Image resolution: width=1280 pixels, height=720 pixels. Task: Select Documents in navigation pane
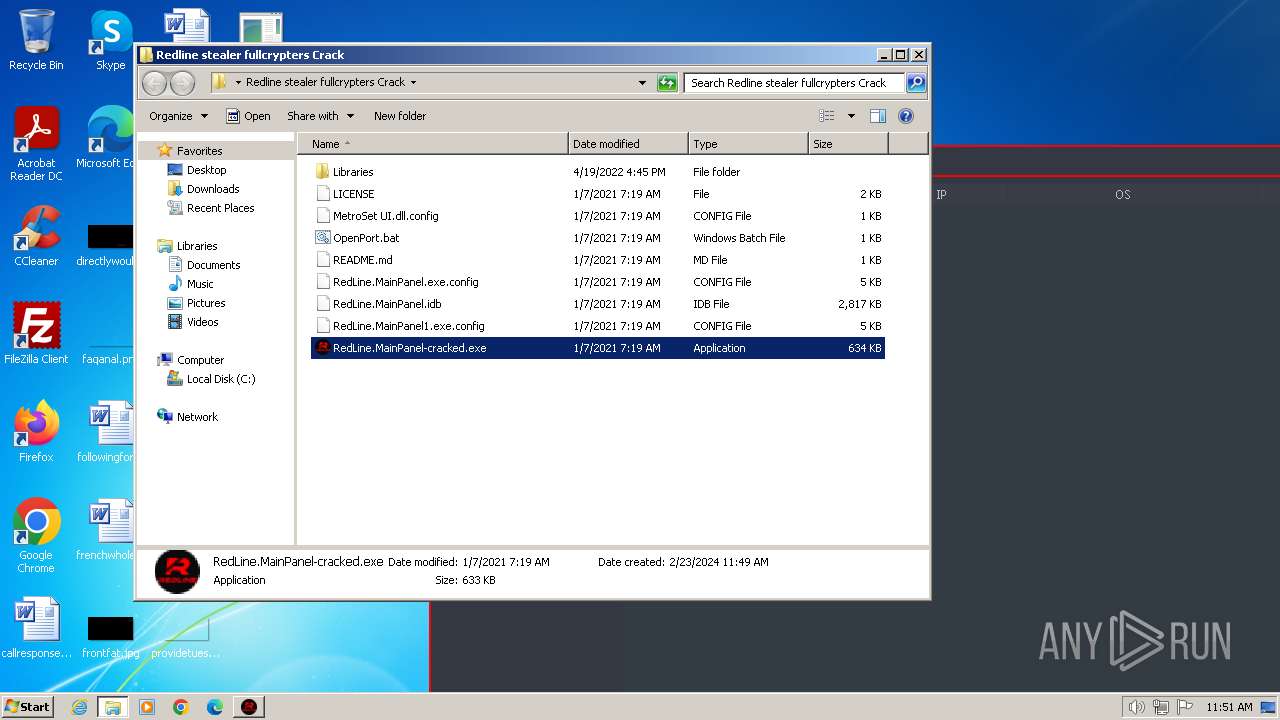click(213, 265)
